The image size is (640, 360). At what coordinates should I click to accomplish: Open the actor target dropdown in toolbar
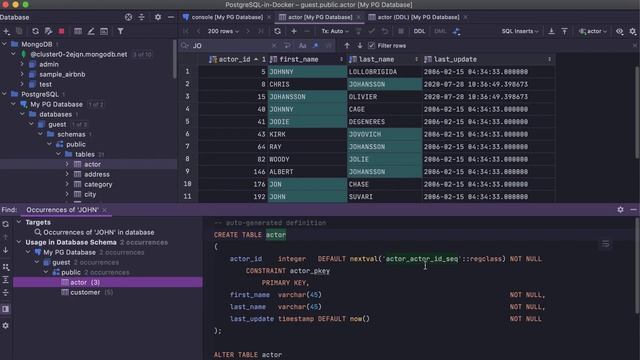point(593,31)
